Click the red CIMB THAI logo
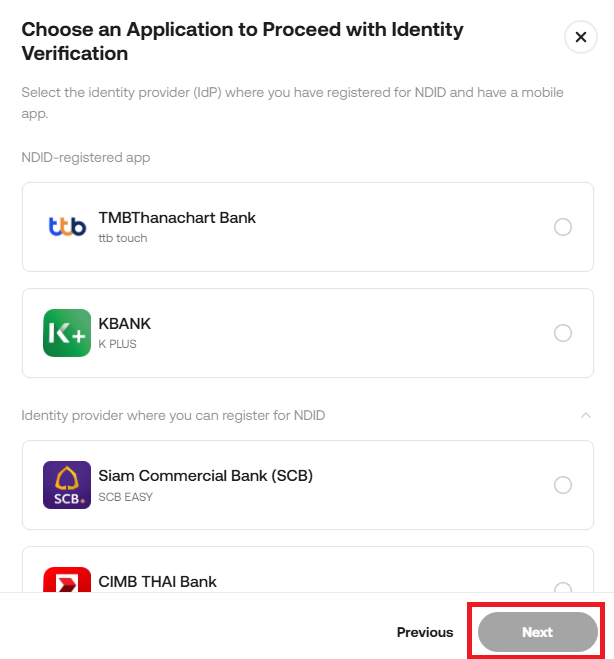The height and width of the screenshot is (659, 614). [67, 581]
